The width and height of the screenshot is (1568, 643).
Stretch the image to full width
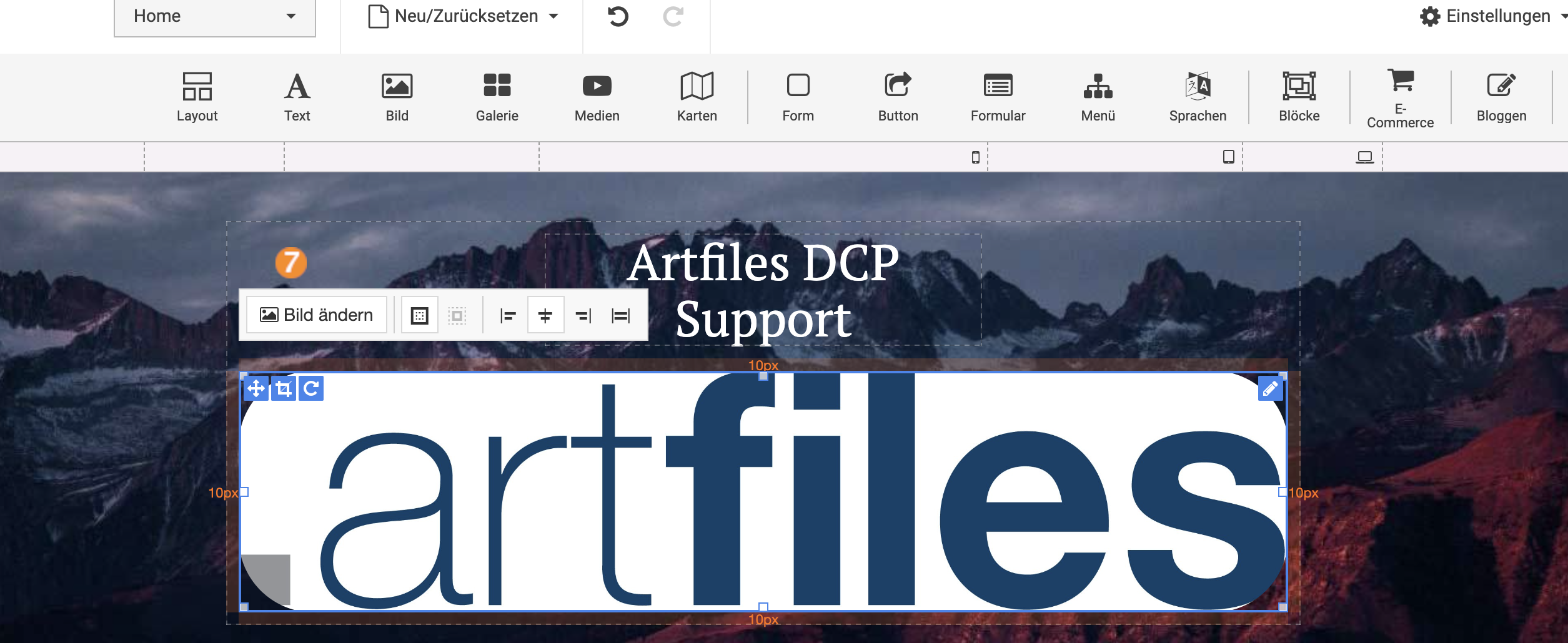[620, 315]
